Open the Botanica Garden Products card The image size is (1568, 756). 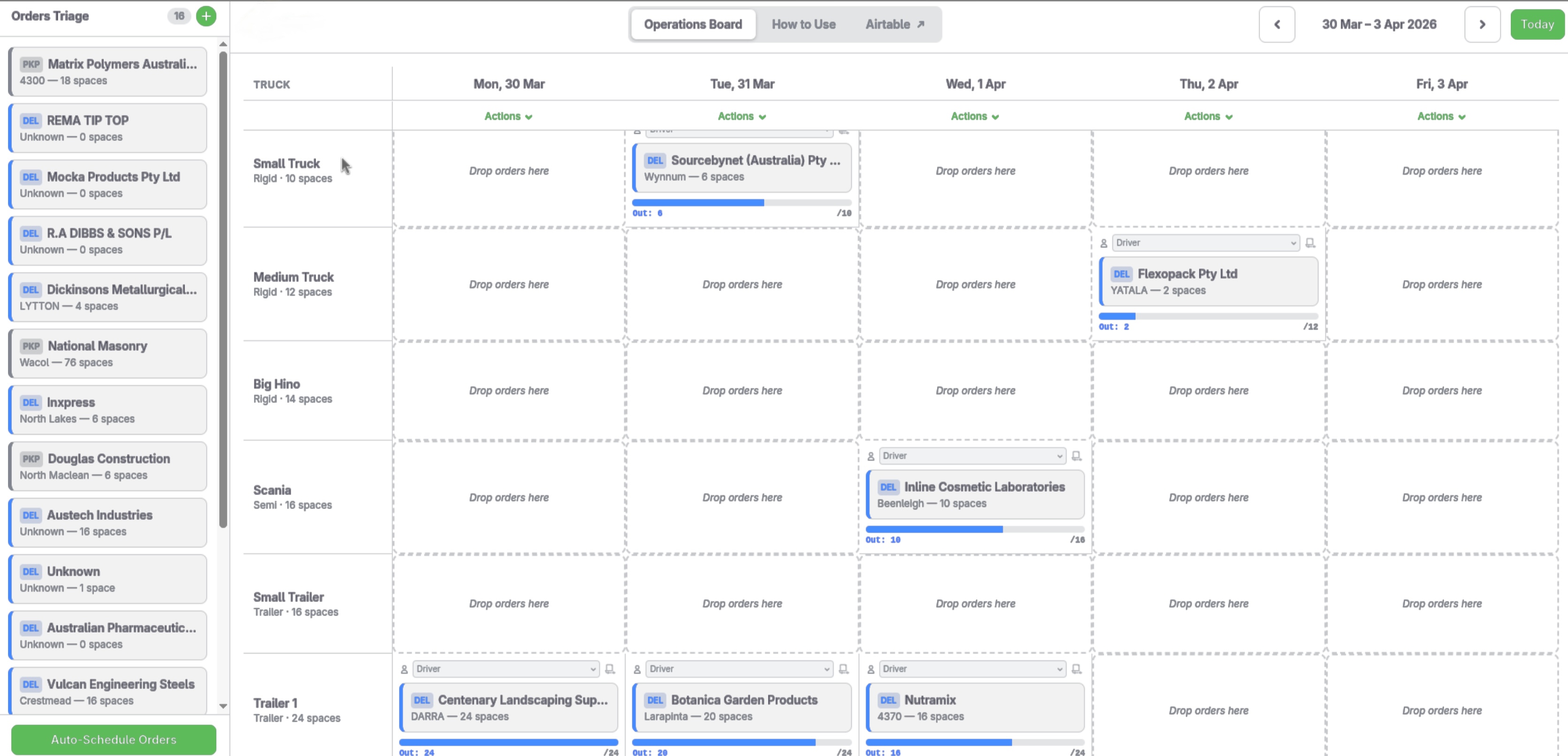pyautogui.click(x=742, y=707)
